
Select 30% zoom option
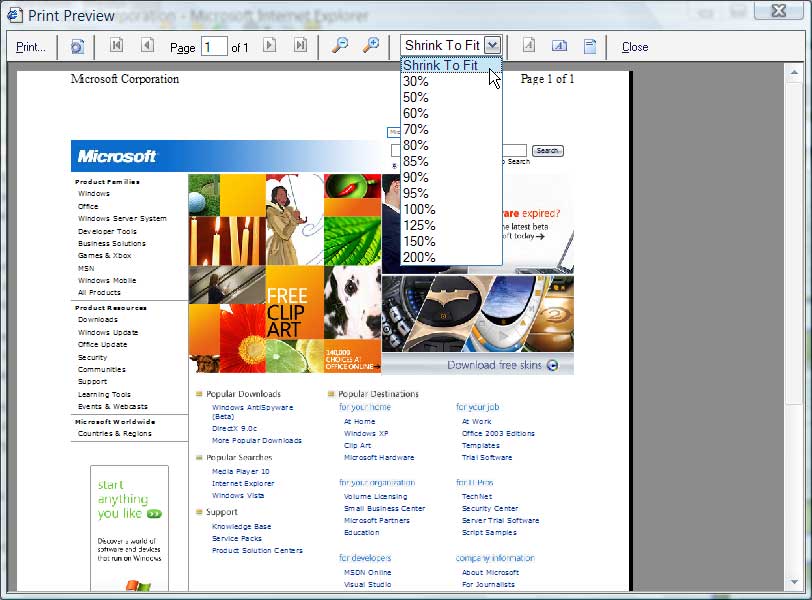(451, 81)
